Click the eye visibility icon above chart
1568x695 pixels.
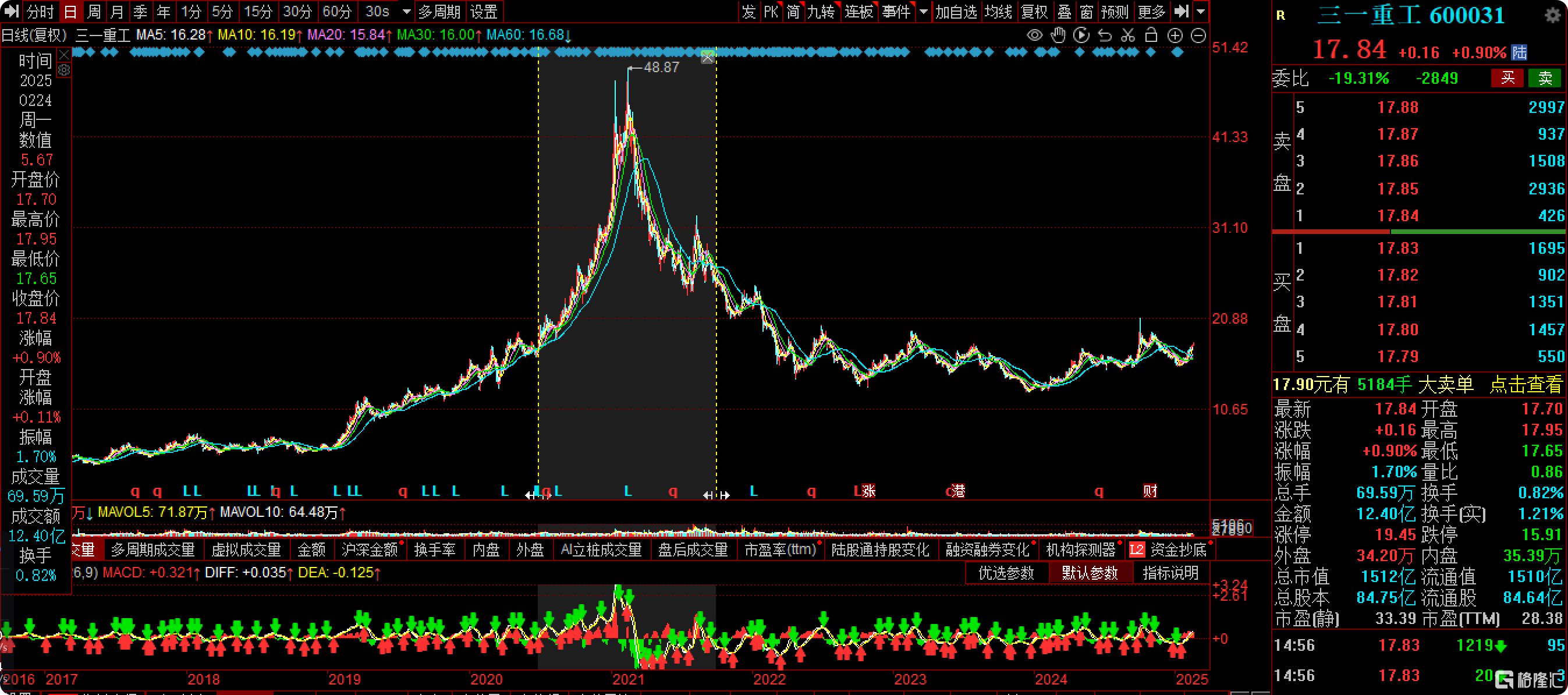[x=1034, y=36]
